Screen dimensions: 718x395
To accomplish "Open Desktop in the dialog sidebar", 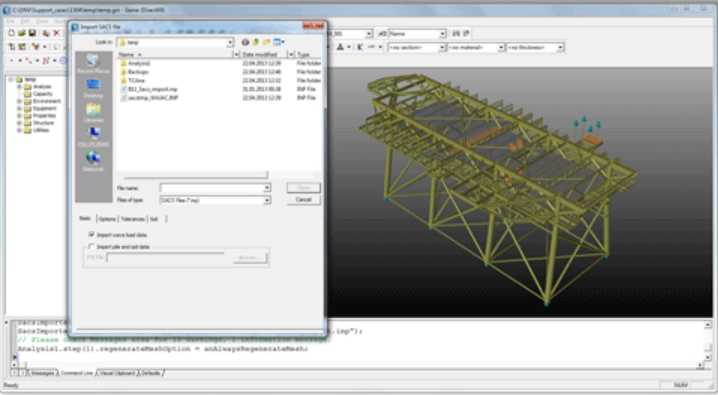I will coord(93,88).
